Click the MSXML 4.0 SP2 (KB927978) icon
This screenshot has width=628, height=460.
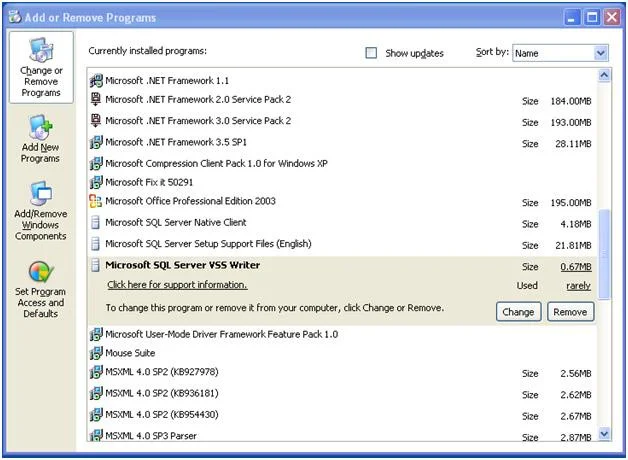coord(96,372)
